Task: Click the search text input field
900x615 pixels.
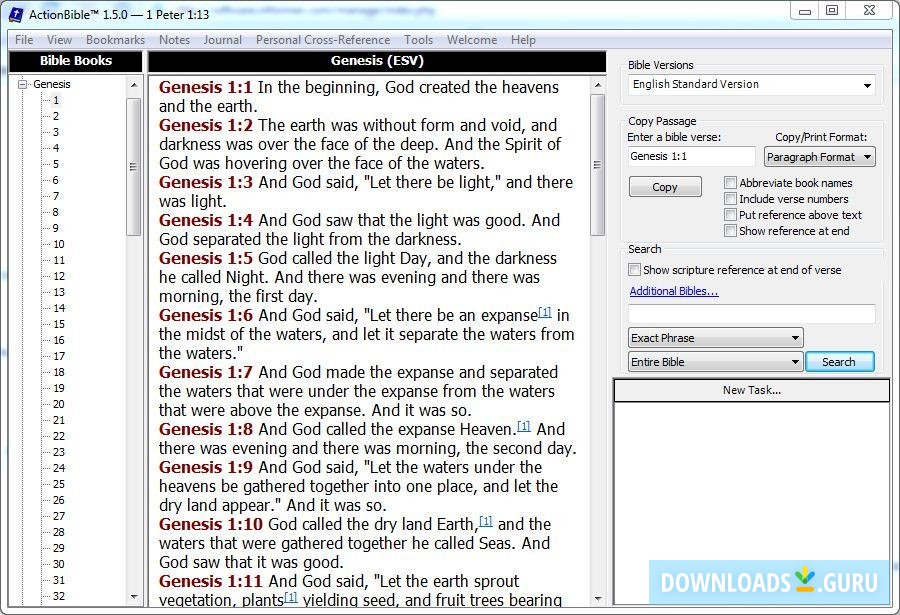Action: 751,314
